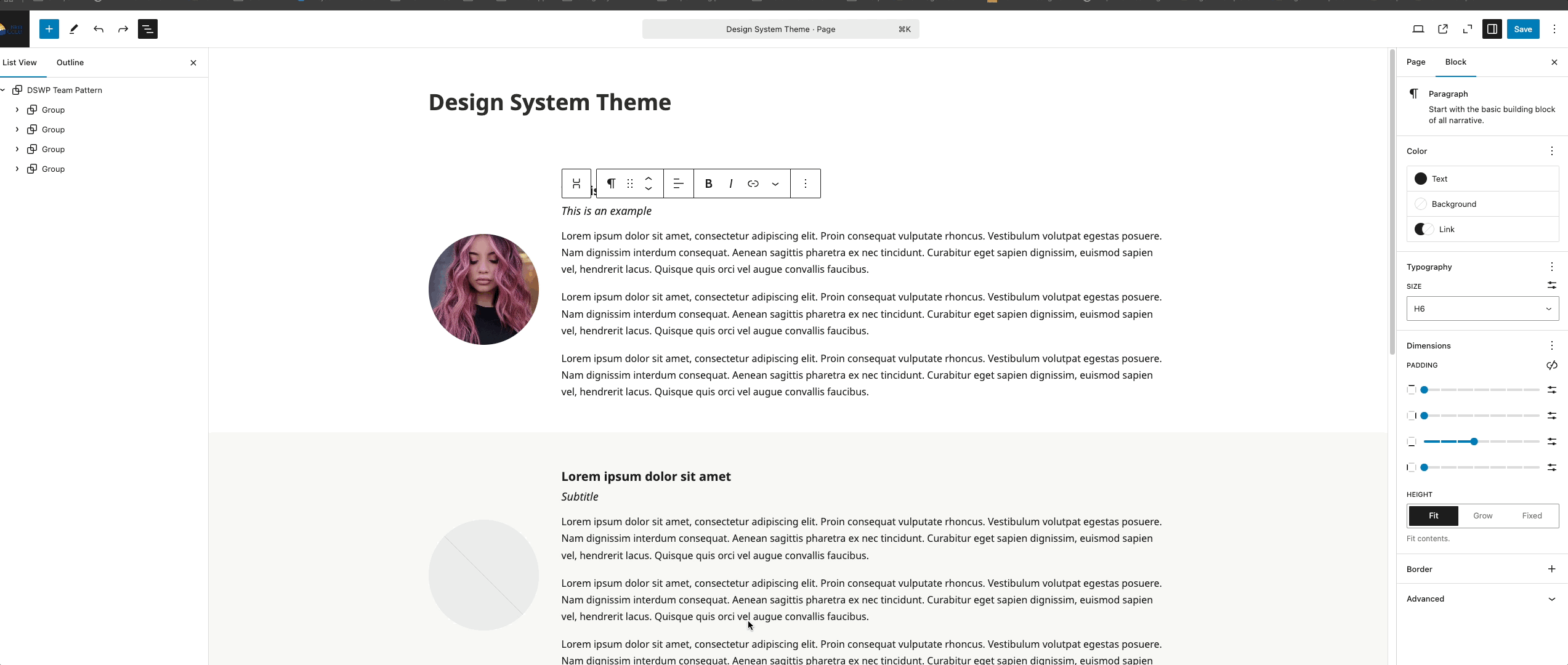Insert a link with the link icon
The width and height of the screenshot is (1568, 665).
753,183
